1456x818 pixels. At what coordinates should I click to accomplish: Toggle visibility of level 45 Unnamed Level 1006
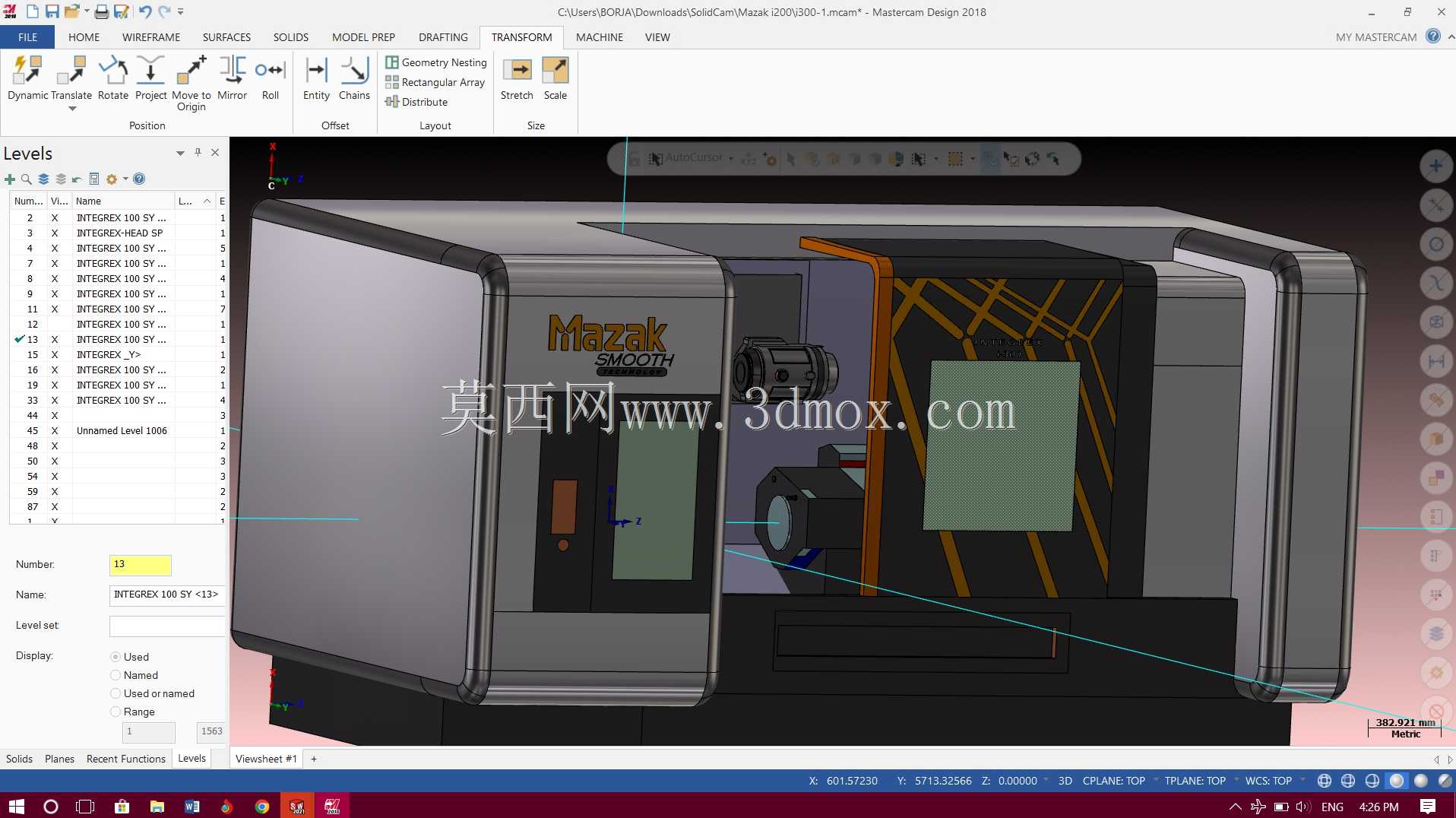point(55,431)
